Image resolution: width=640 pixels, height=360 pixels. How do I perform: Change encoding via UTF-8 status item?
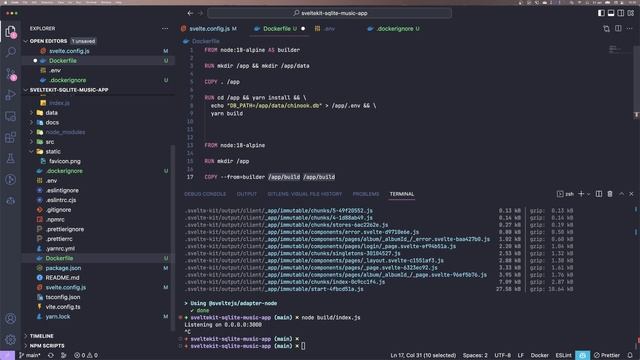tap(502, 356)
